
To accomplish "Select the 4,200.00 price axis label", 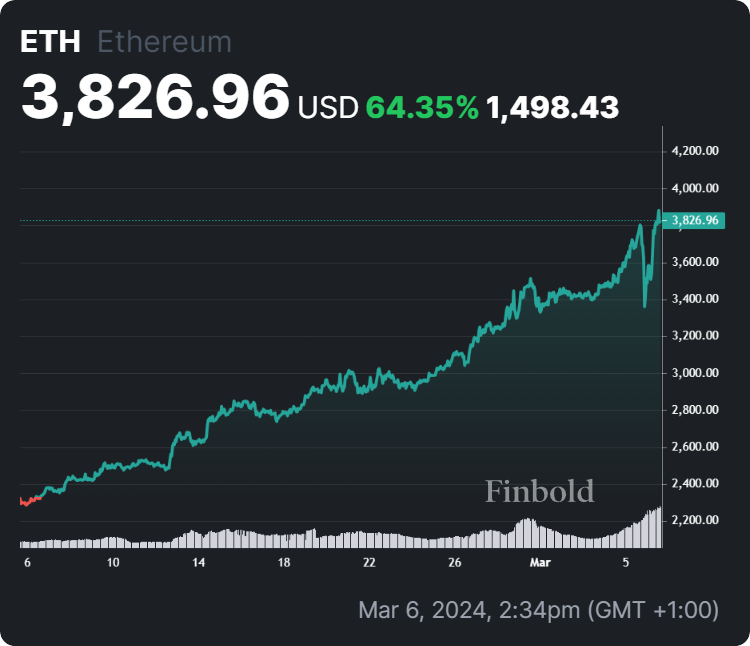I will (695, 151).
